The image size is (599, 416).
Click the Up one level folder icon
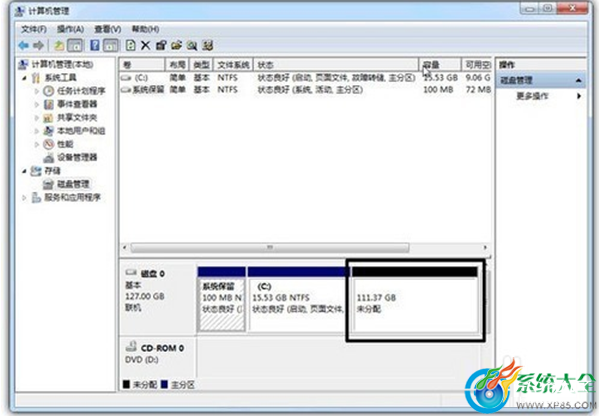(59, 46)
